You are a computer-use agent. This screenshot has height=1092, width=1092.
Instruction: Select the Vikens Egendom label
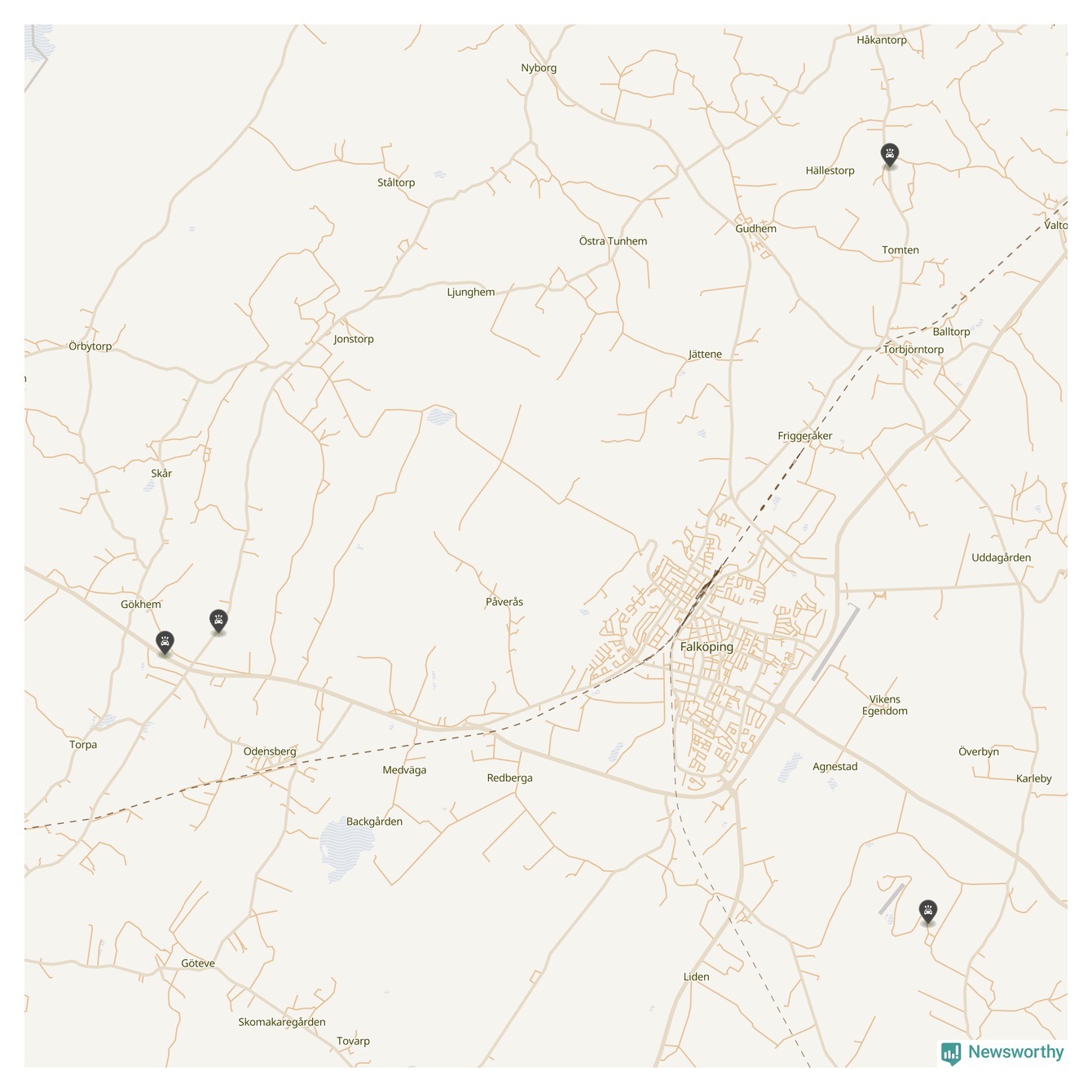point(885,705)
